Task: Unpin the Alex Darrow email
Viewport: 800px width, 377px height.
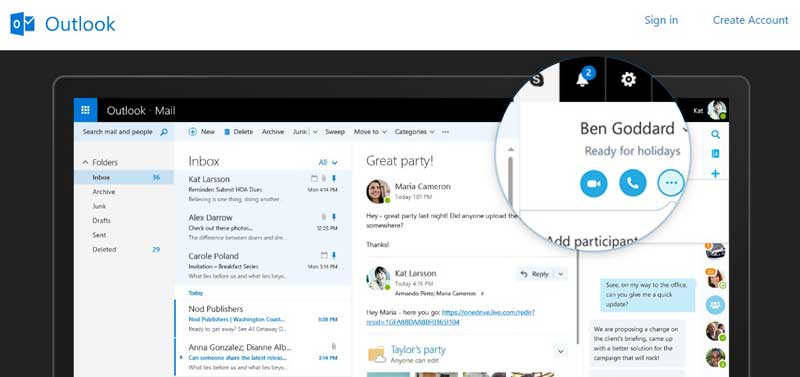Action: coord(334,217)
